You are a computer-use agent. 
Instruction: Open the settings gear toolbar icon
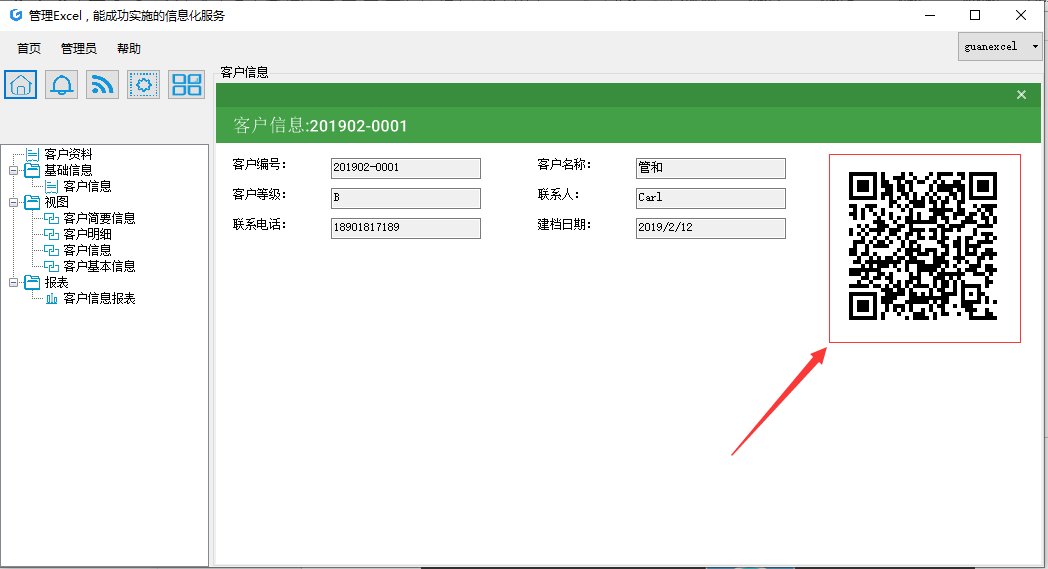144,85
